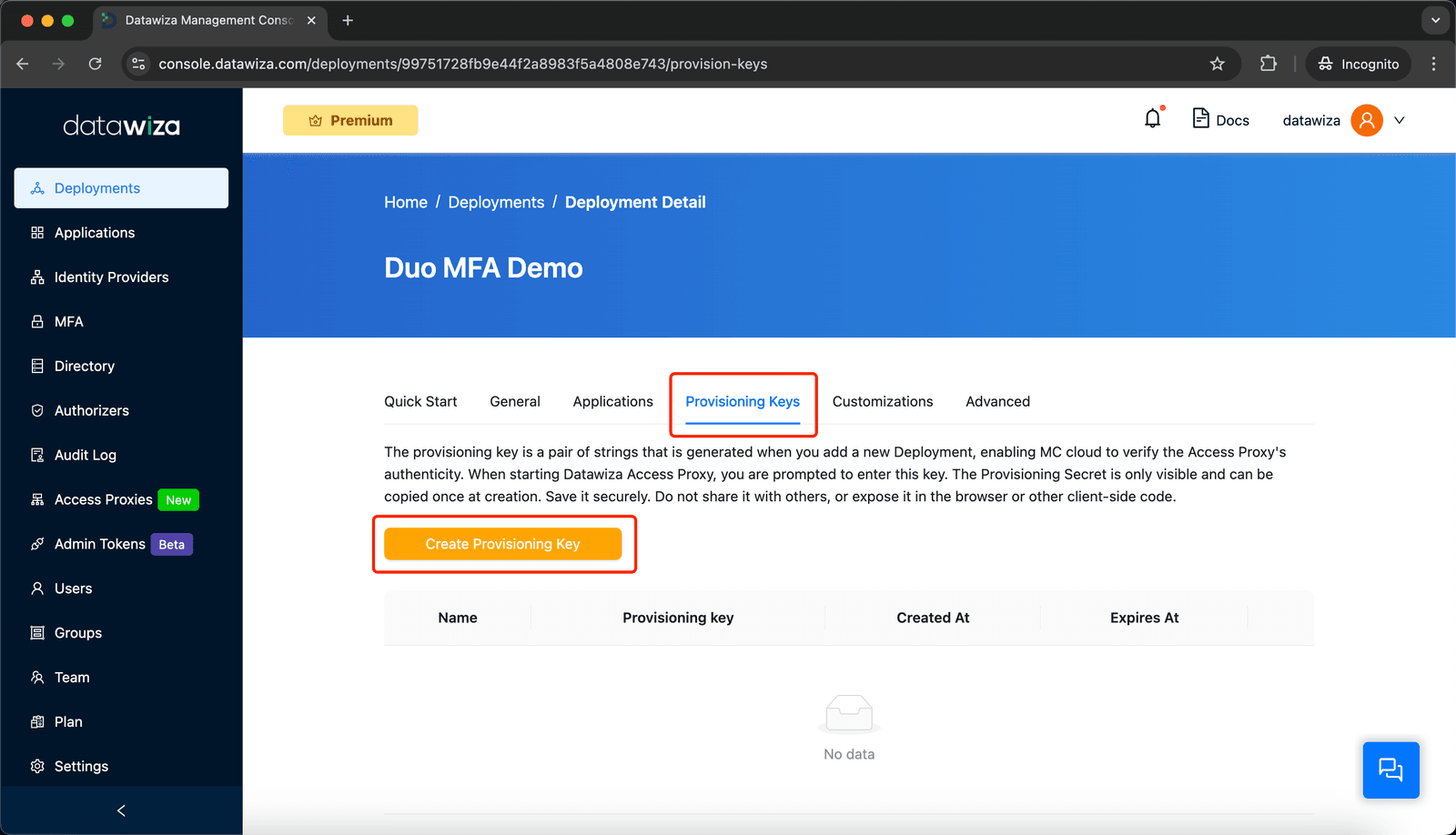This screenshot has width=1456, height=835.
Task: Click the Access Proxies icon
Action: tap(37, 499)
